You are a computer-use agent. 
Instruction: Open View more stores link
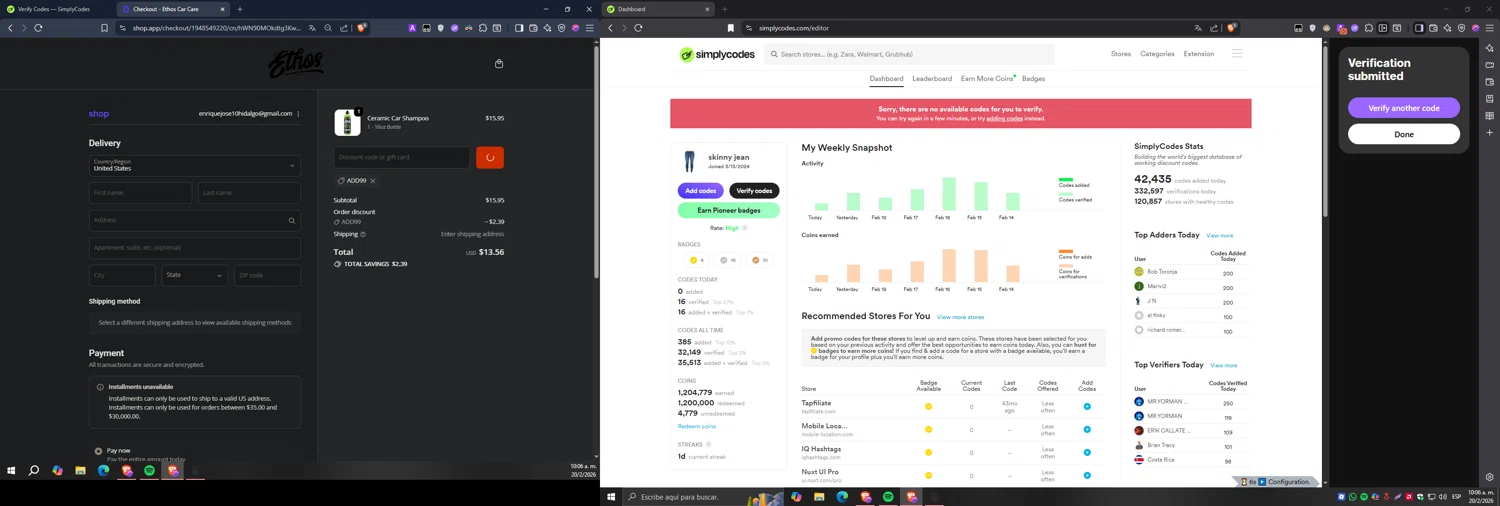[960, 317]
